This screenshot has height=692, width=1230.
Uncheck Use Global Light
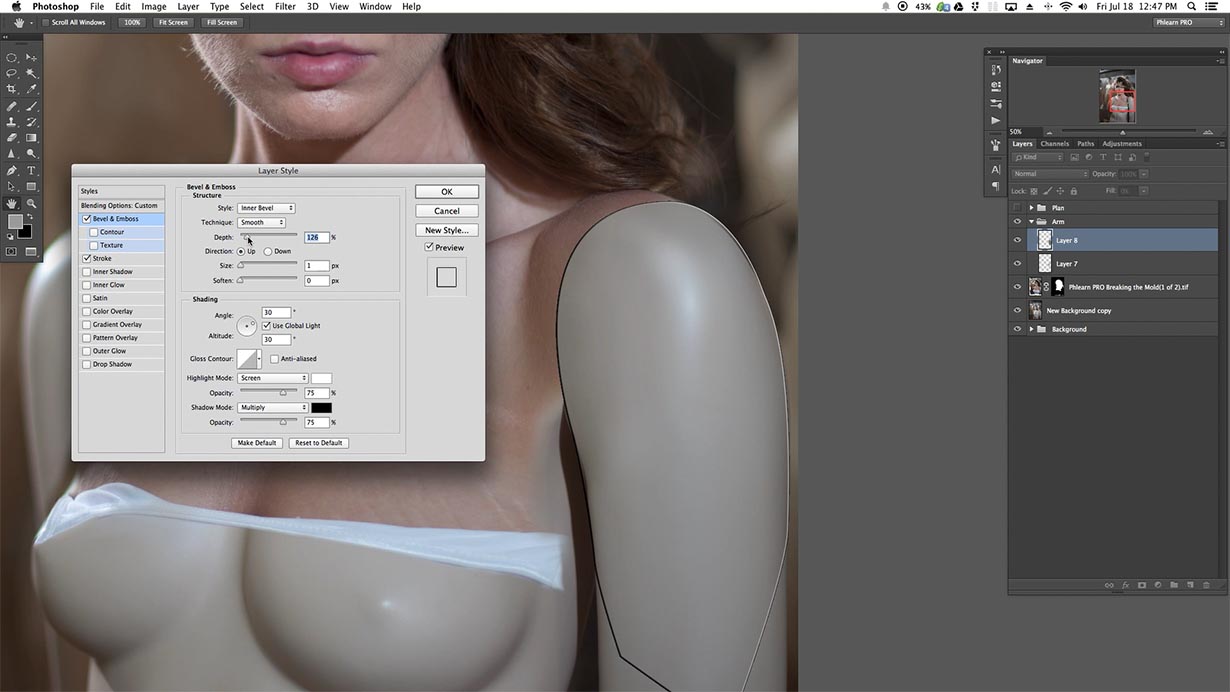coord(266,326)
